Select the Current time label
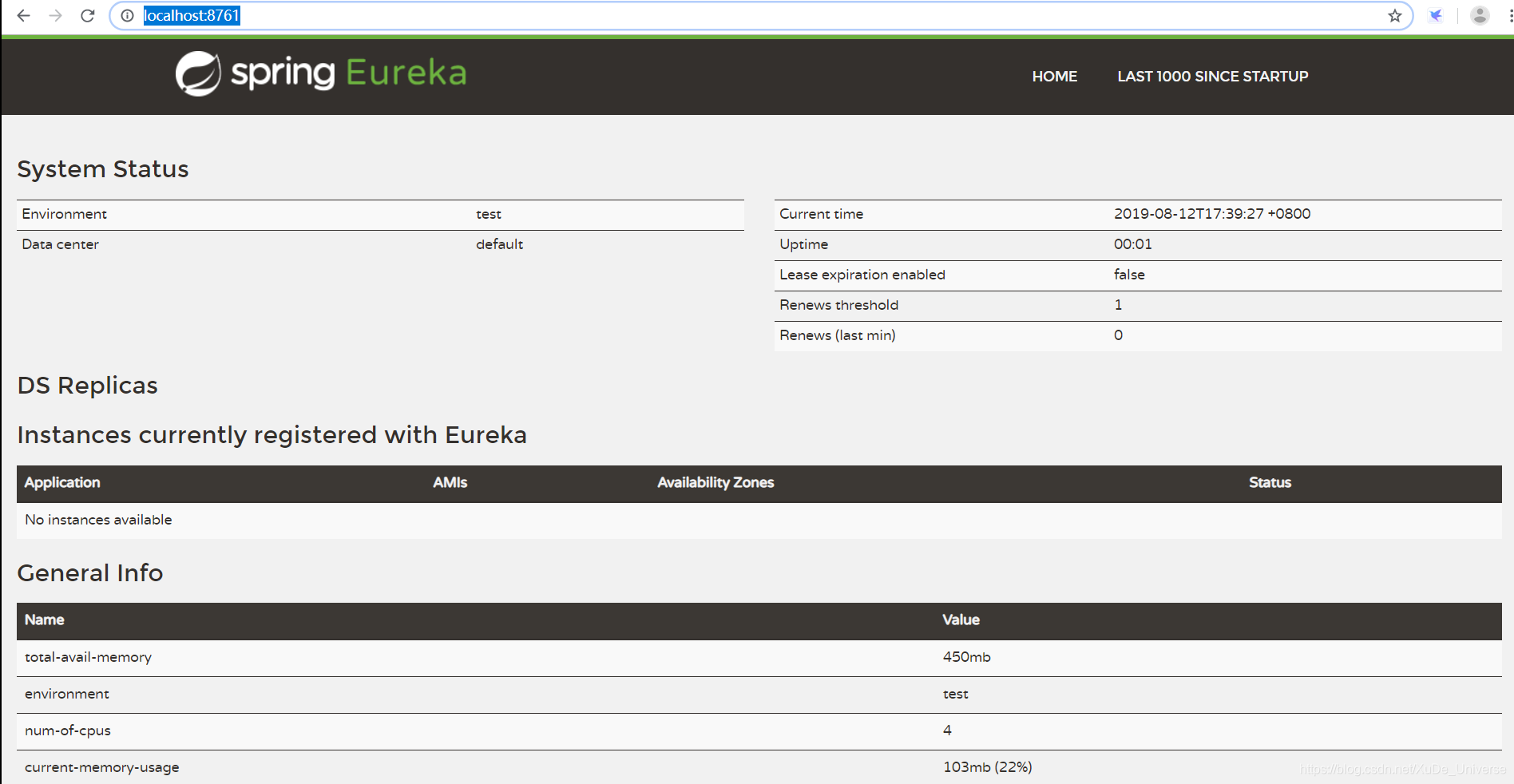 coord(821,214)
